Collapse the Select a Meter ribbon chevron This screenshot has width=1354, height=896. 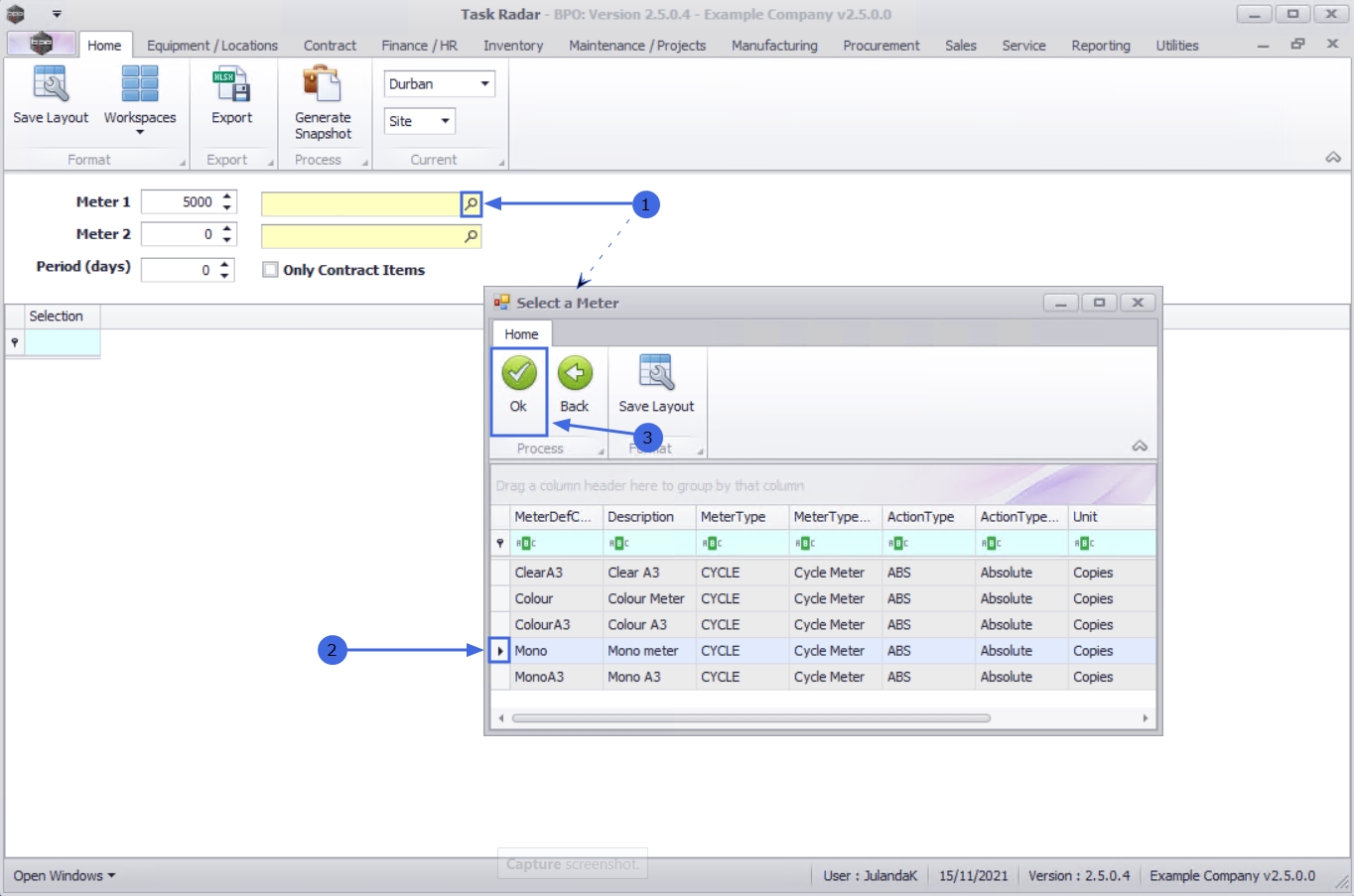point(1140,447)
